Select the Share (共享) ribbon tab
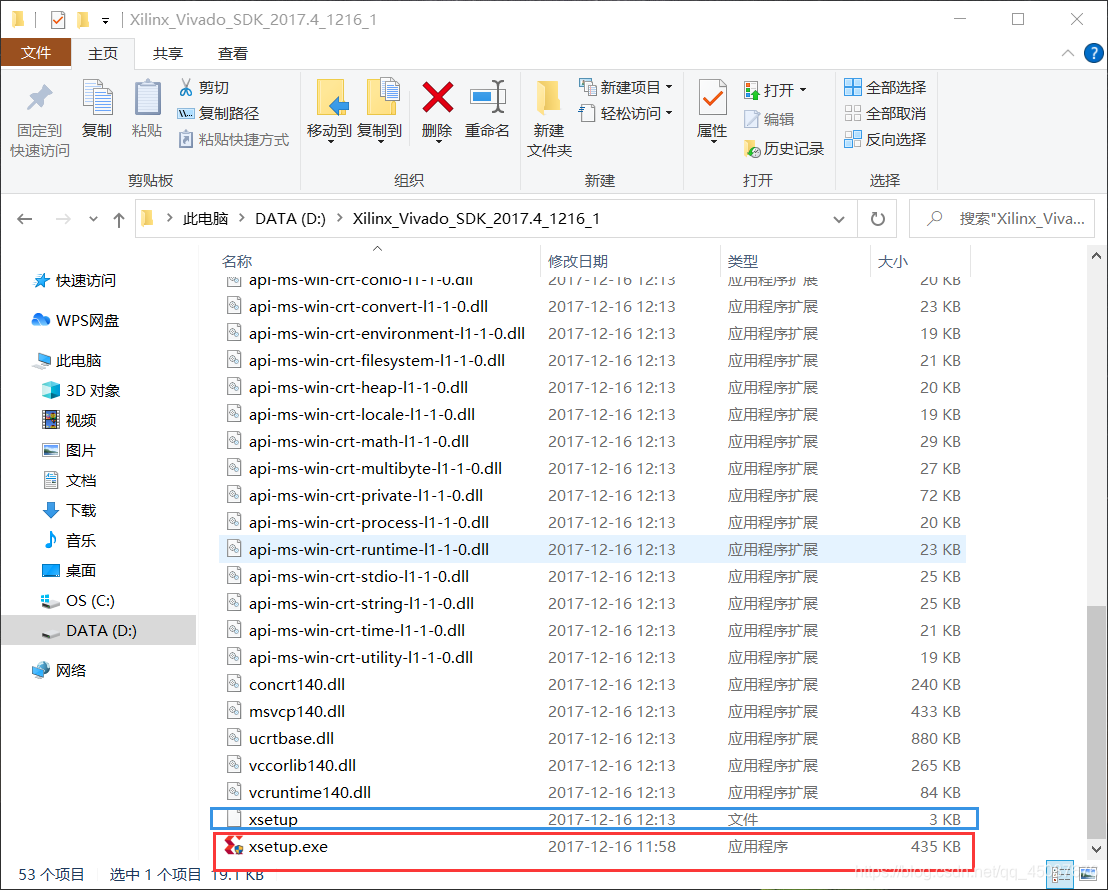Screen dimensions: 1108x890 pyautogui.click(x=168, y=54)
